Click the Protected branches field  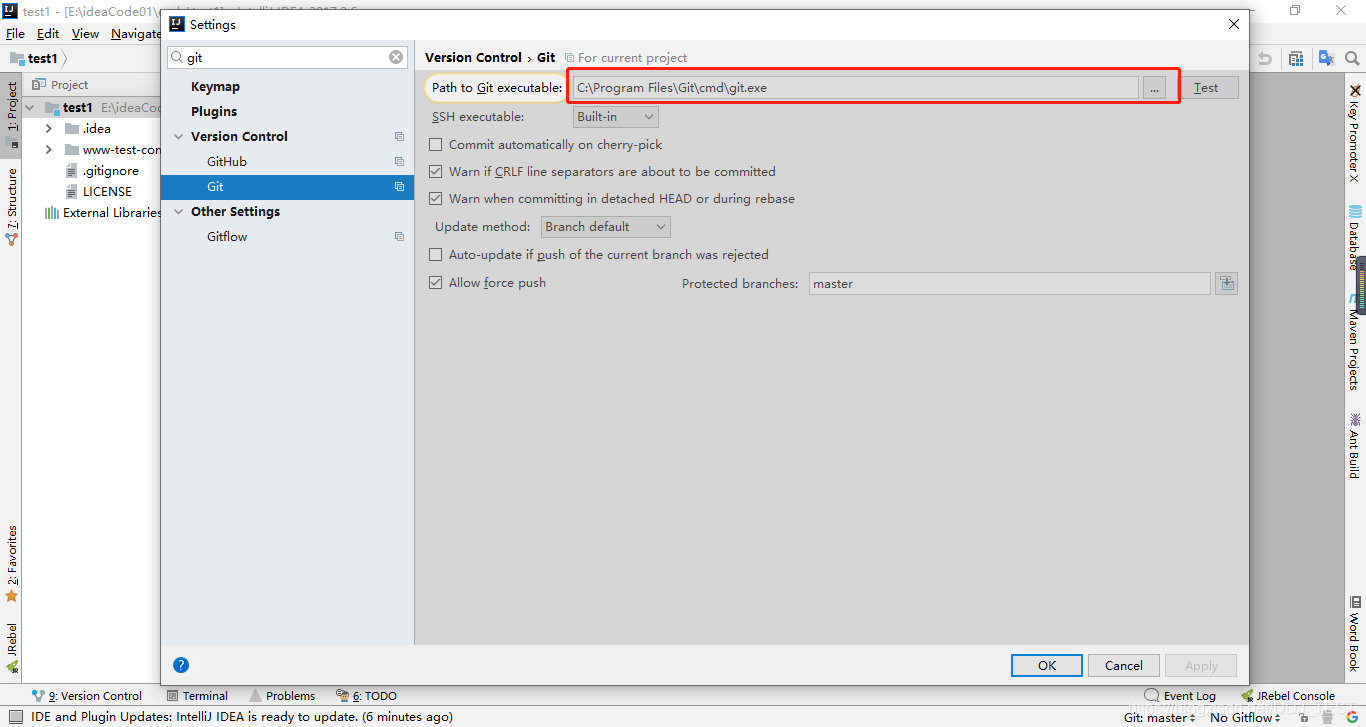[1010, 284]
